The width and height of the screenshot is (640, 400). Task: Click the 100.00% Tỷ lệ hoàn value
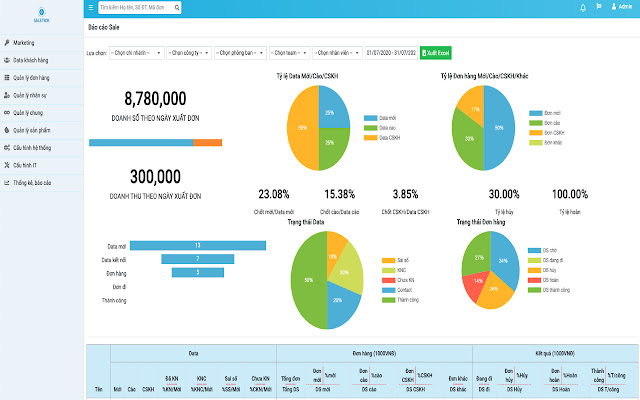point(570,194)
